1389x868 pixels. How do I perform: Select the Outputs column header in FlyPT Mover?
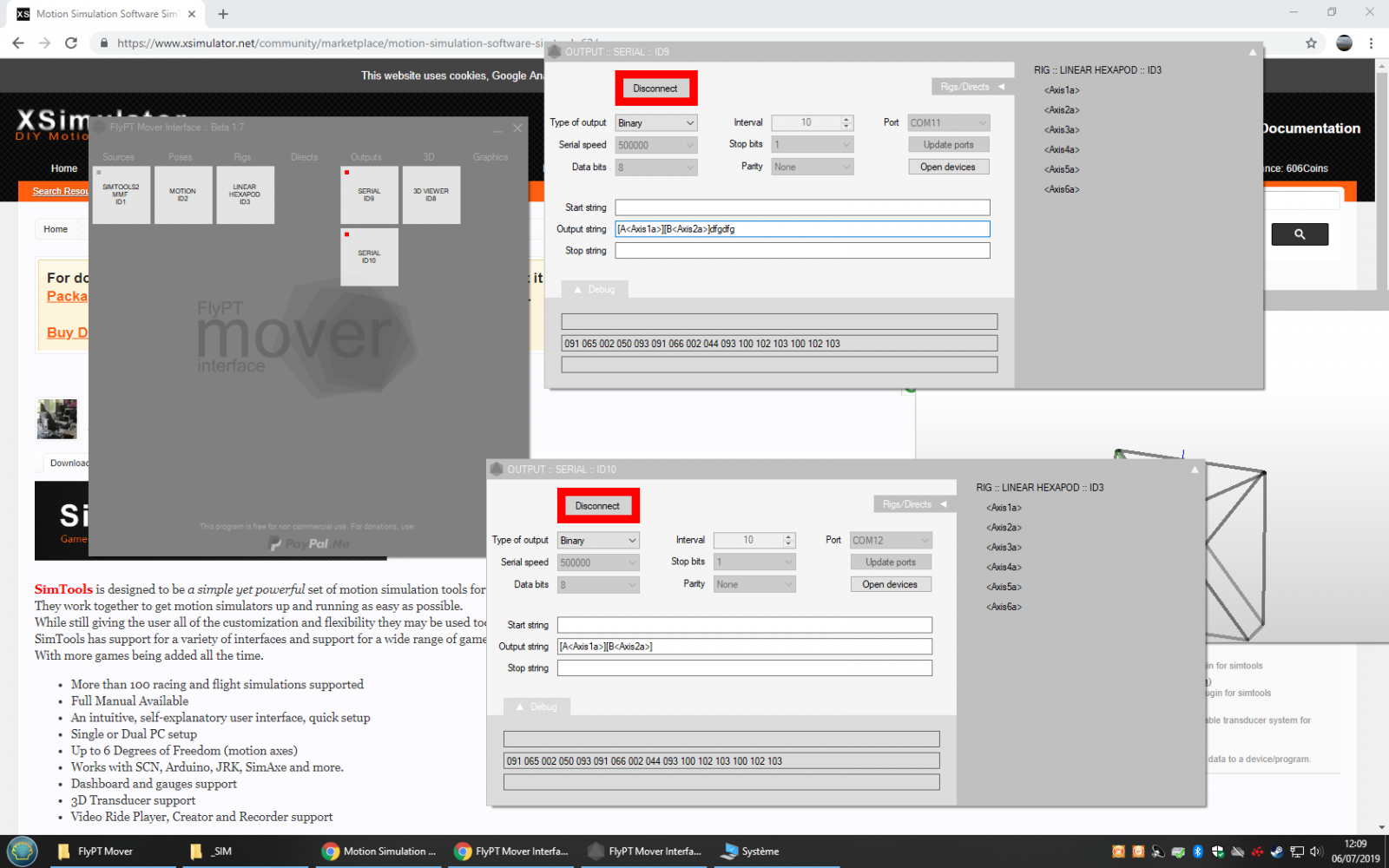coord(366,157)
